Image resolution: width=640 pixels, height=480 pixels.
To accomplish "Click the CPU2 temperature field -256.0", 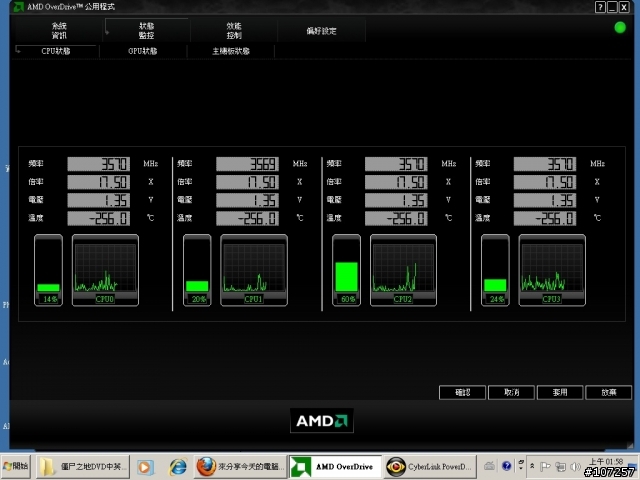I will coord(396,218).
